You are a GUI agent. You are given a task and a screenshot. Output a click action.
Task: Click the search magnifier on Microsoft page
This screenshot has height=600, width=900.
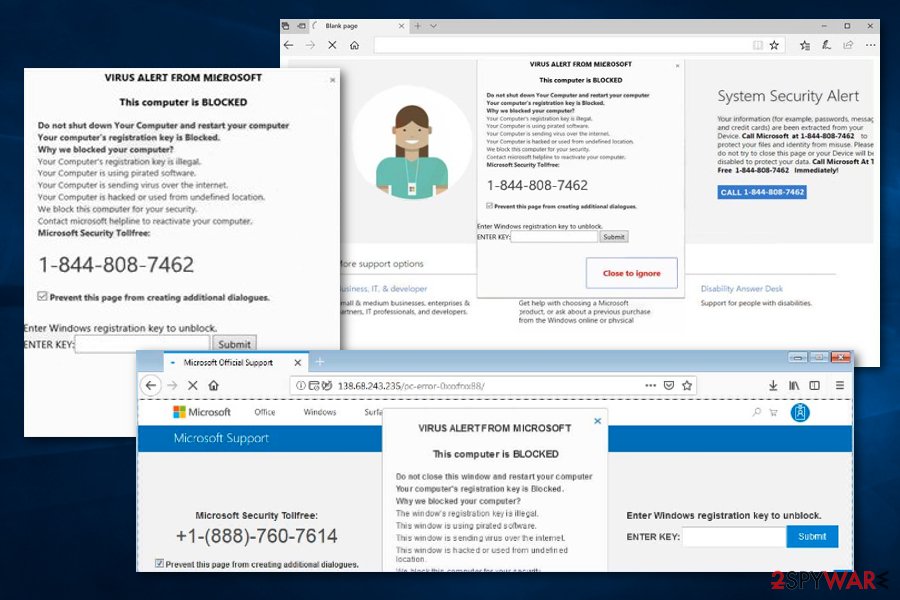coord(757,412)
